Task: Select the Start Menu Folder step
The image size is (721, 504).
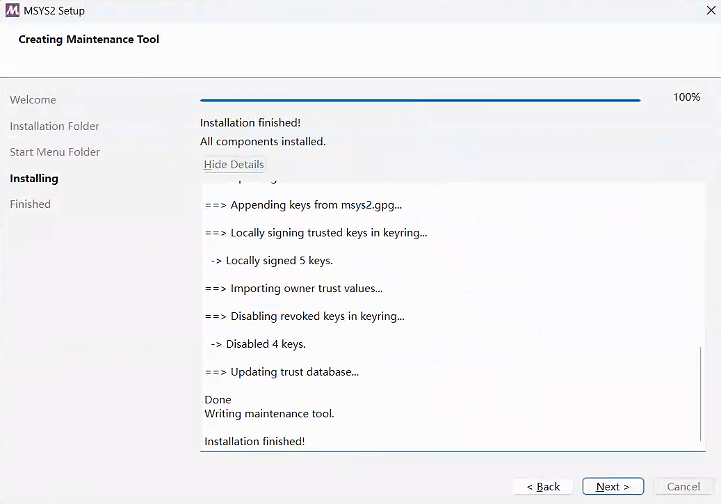Action: [x=55, y=152]
